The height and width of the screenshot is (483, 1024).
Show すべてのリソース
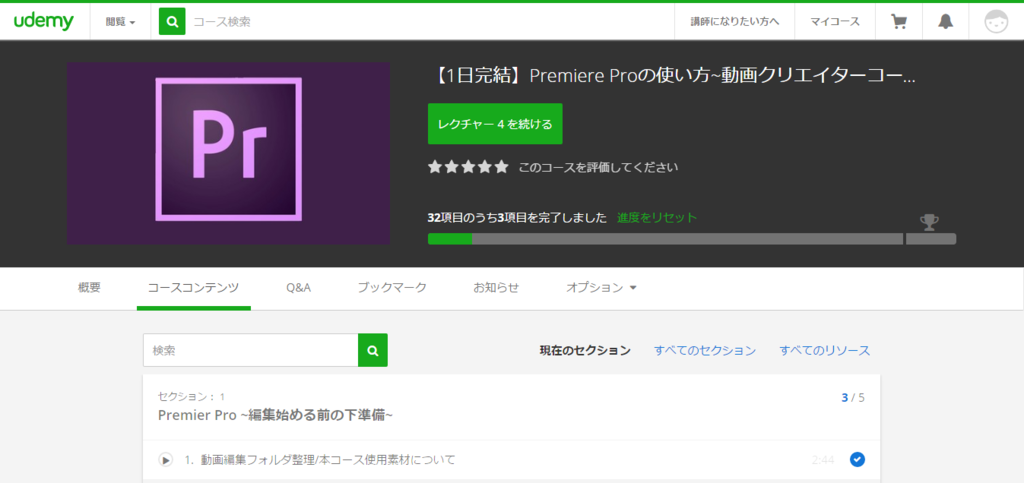825,351
